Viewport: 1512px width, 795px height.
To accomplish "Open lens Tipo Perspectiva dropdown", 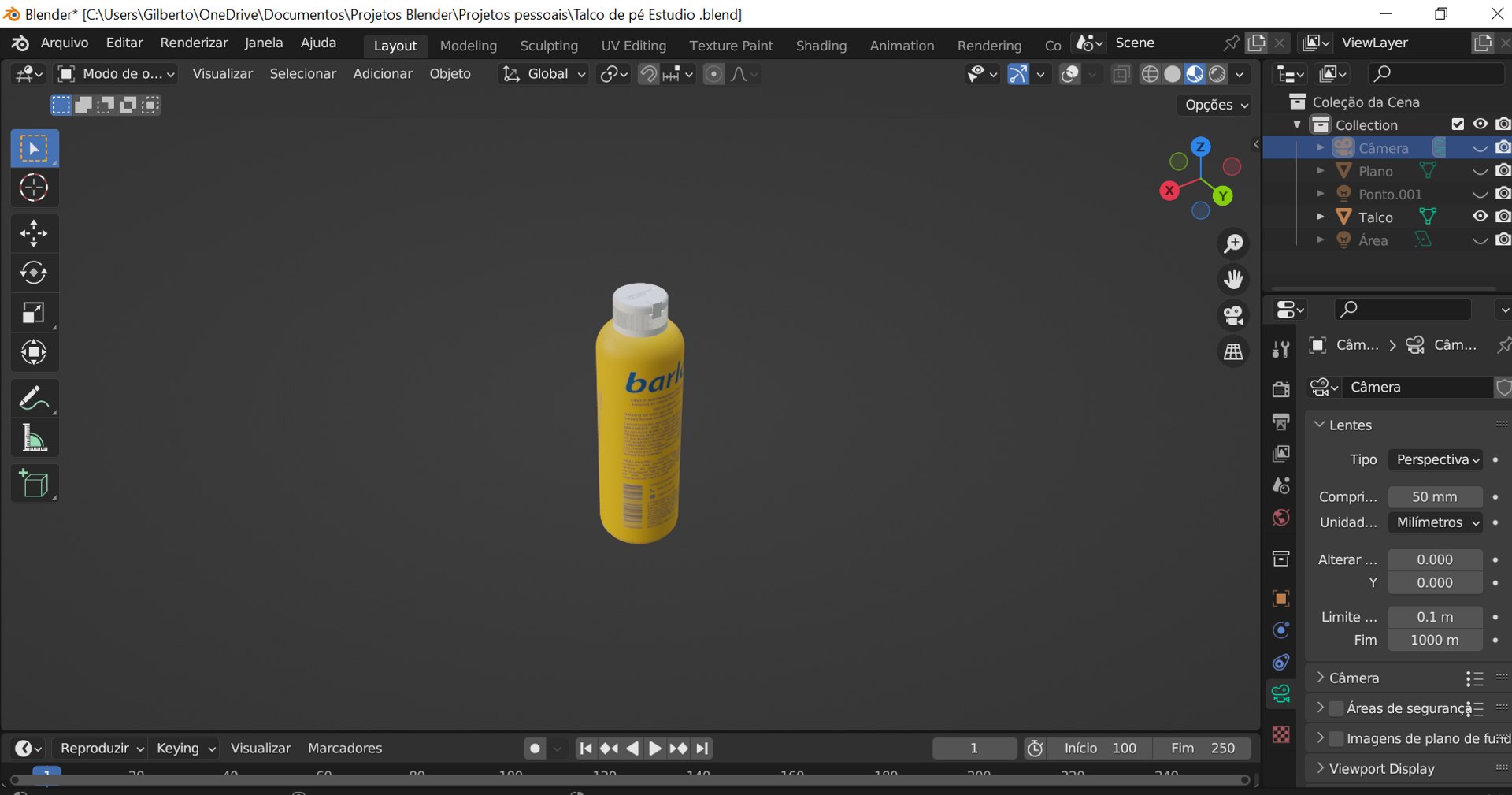I will tap(1435, 459).
